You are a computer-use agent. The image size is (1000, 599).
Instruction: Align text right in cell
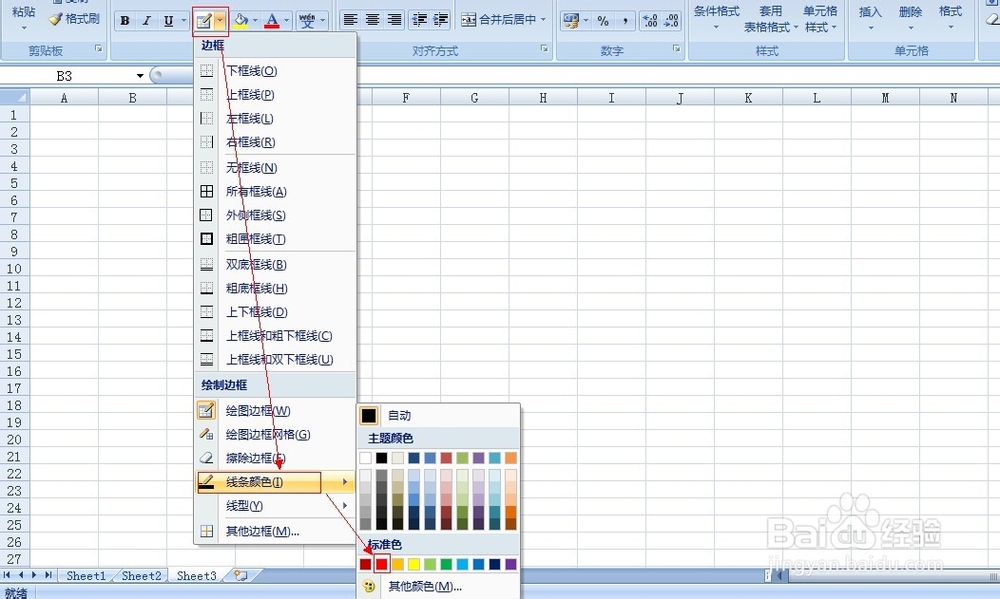[x=395, y=20]
